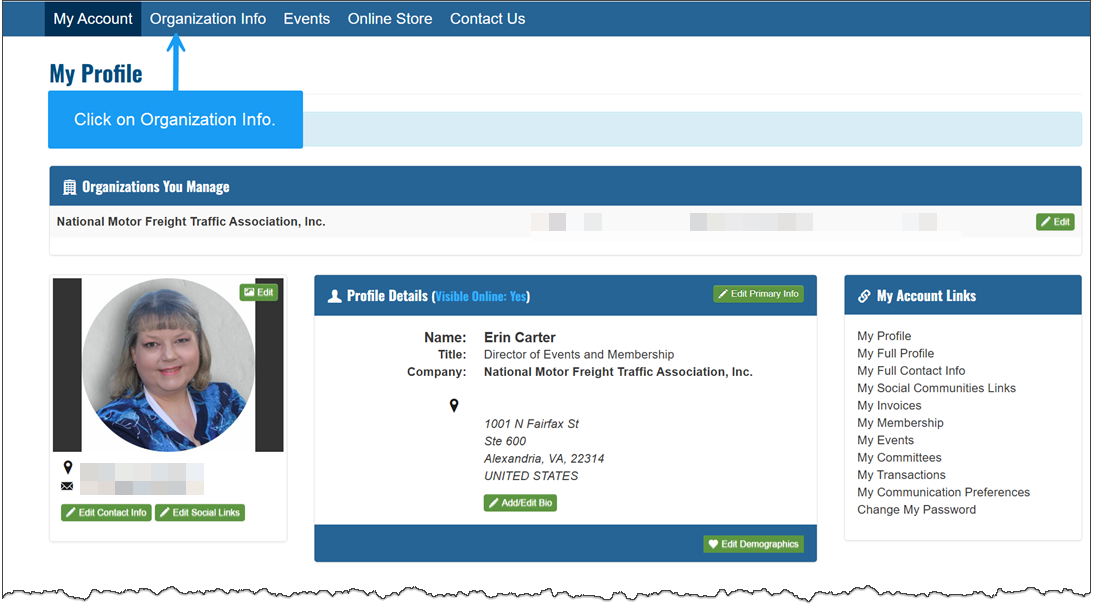Click the My Account tab
The height and width of the screenshot is (608, 1094).
coord(93,19)
